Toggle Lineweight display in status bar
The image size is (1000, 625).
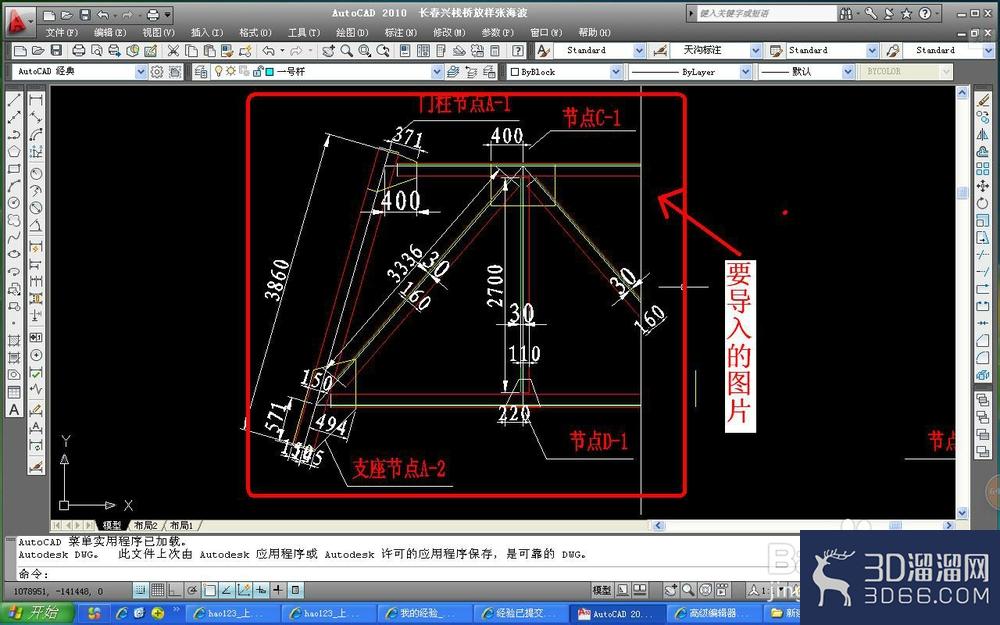coord(278,590)
